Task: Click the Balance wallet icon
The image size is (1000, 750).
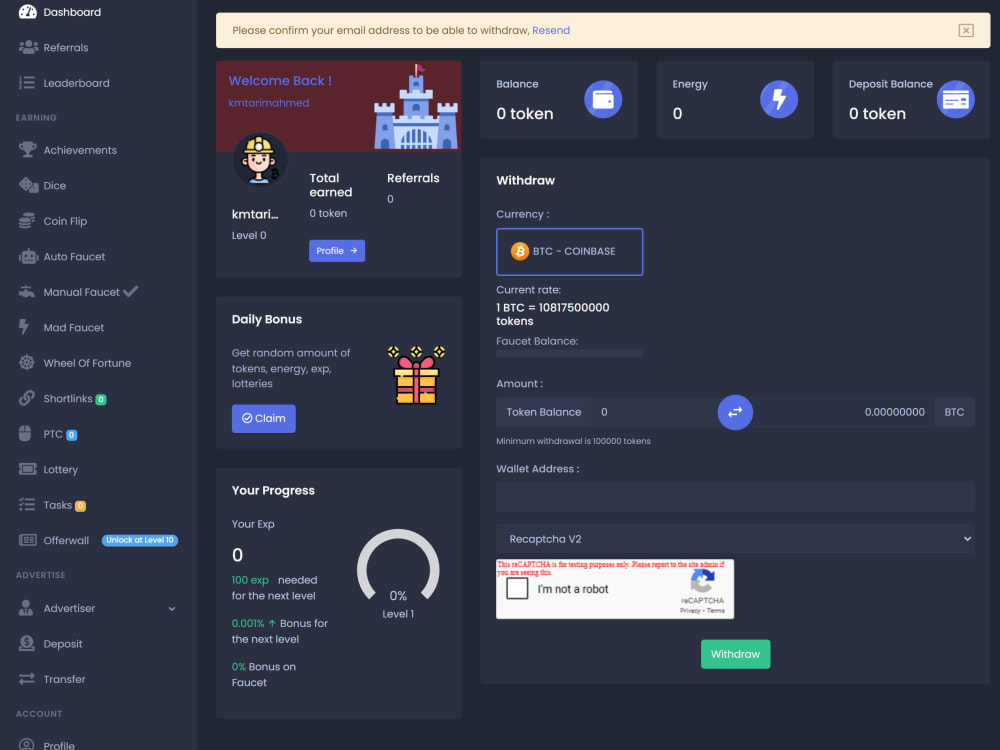Action: pyautogui.click(x=603, y=99)
